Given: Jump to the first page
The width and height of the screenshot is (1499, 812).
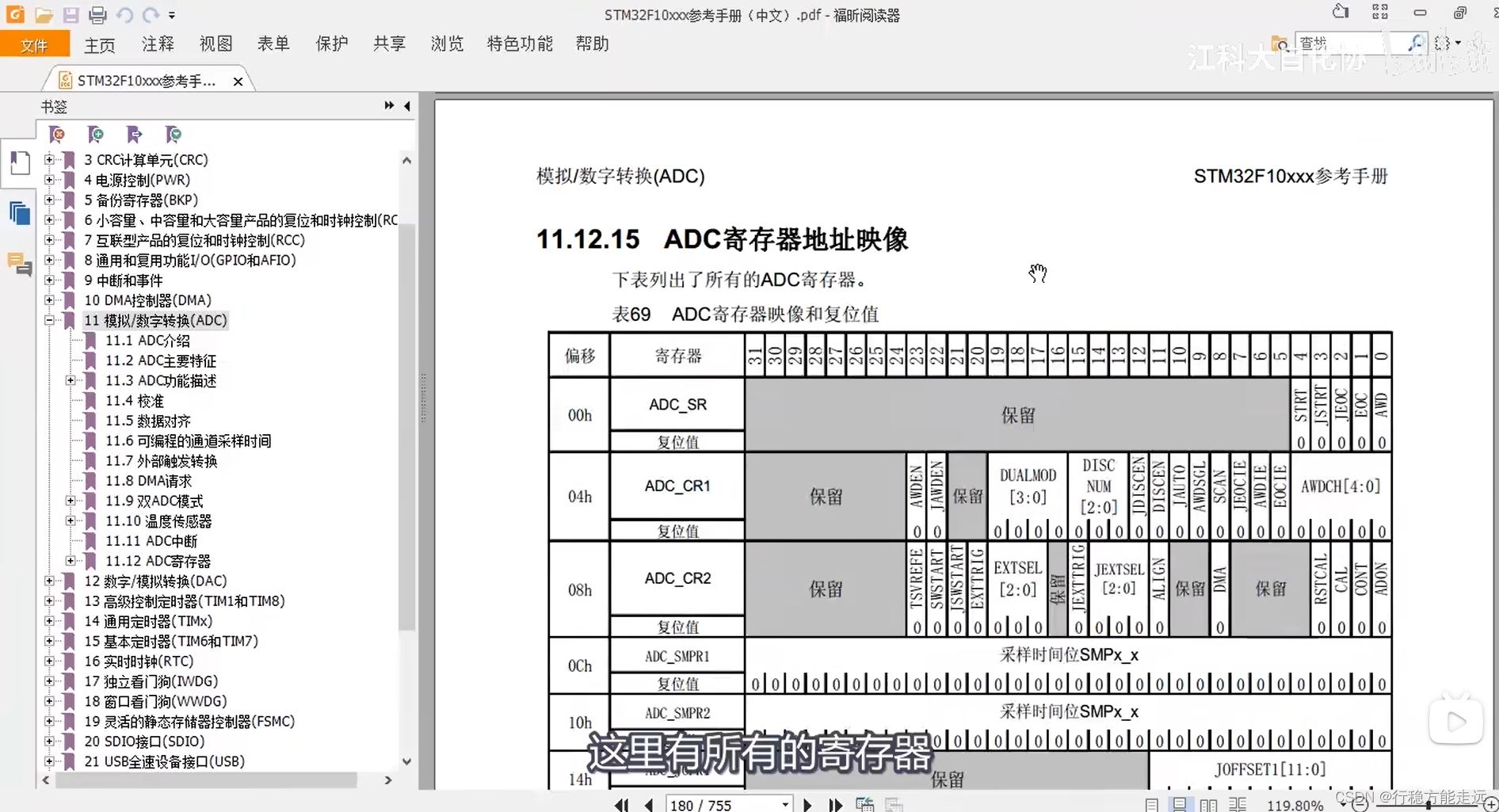Looking at the screenshot, I should coord(622,805).
